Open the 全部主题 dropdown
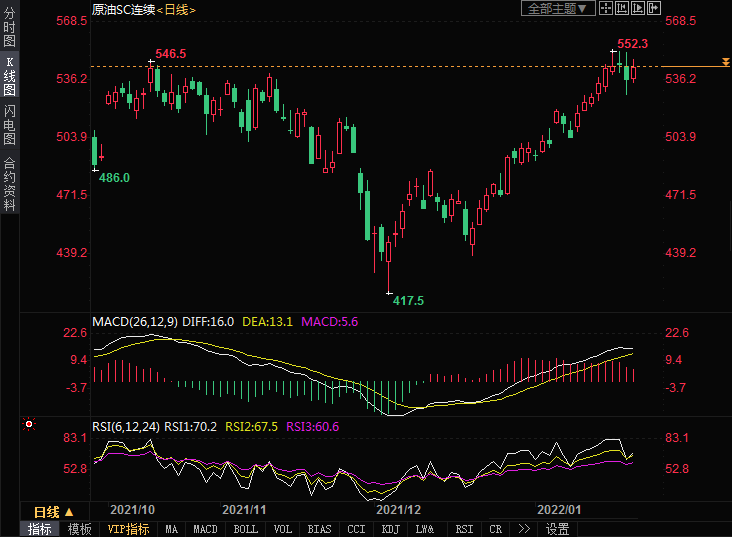The height and width of the screenshot is (537, 732). coord(558,8)
